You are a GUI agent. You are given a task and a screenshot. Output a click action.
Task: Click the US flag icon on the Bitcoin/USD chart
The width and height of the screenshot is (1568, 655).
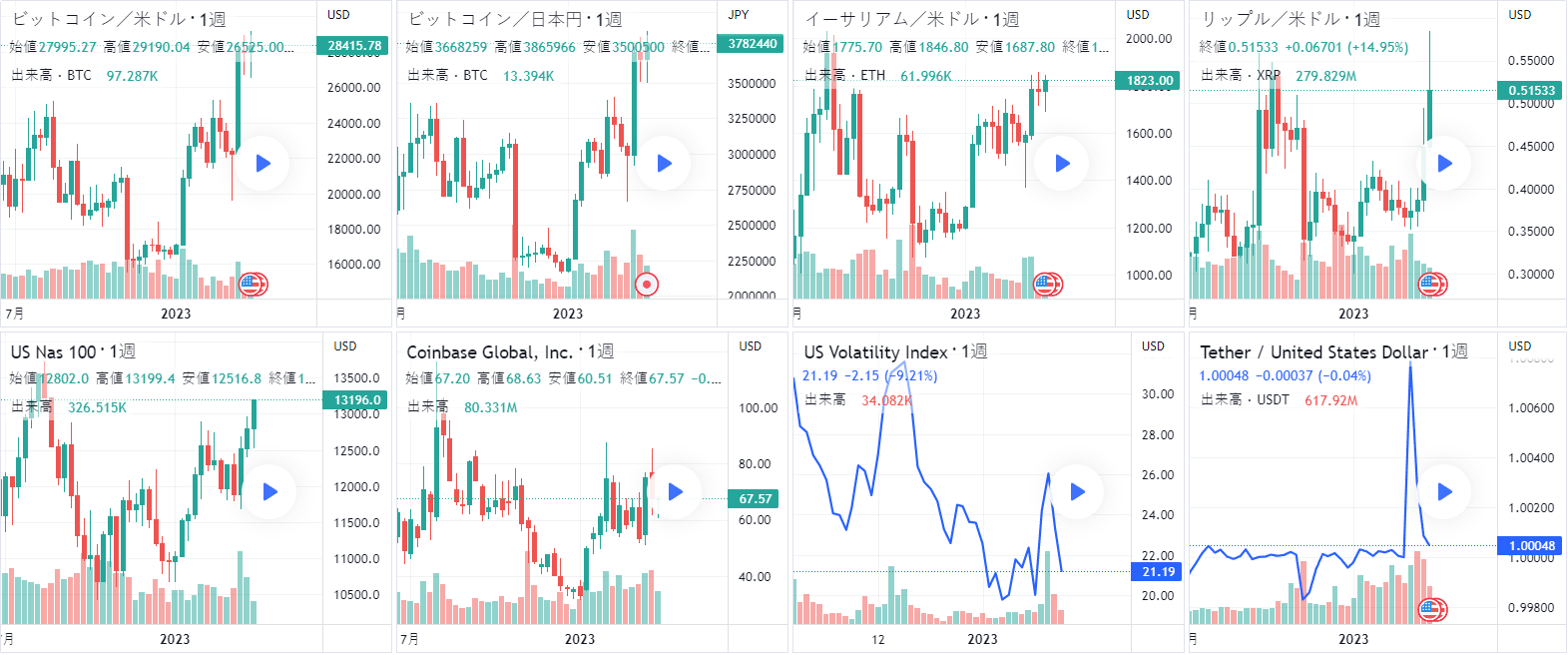(254, 285)
